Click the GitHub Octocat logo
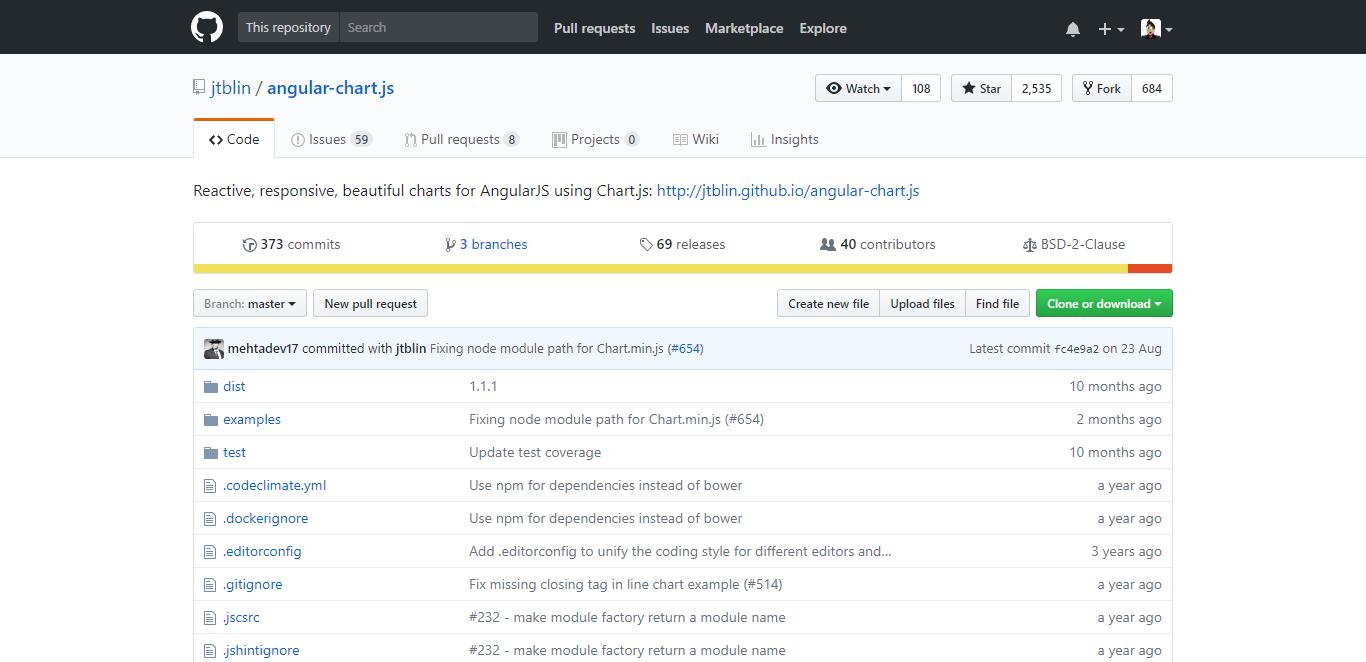Viewport: 1366px width, 662px height. click(x=207, y=28)
